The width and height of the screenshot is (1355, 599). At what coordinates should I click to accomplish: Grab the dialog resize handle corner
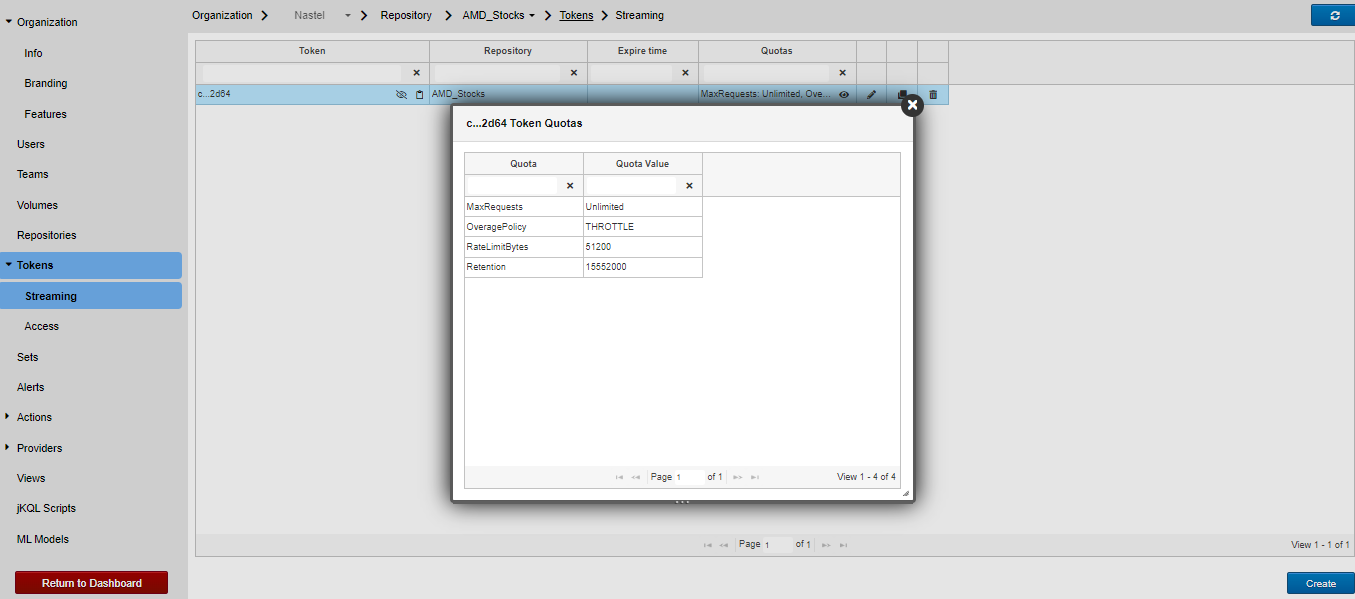tap(906, 494)
